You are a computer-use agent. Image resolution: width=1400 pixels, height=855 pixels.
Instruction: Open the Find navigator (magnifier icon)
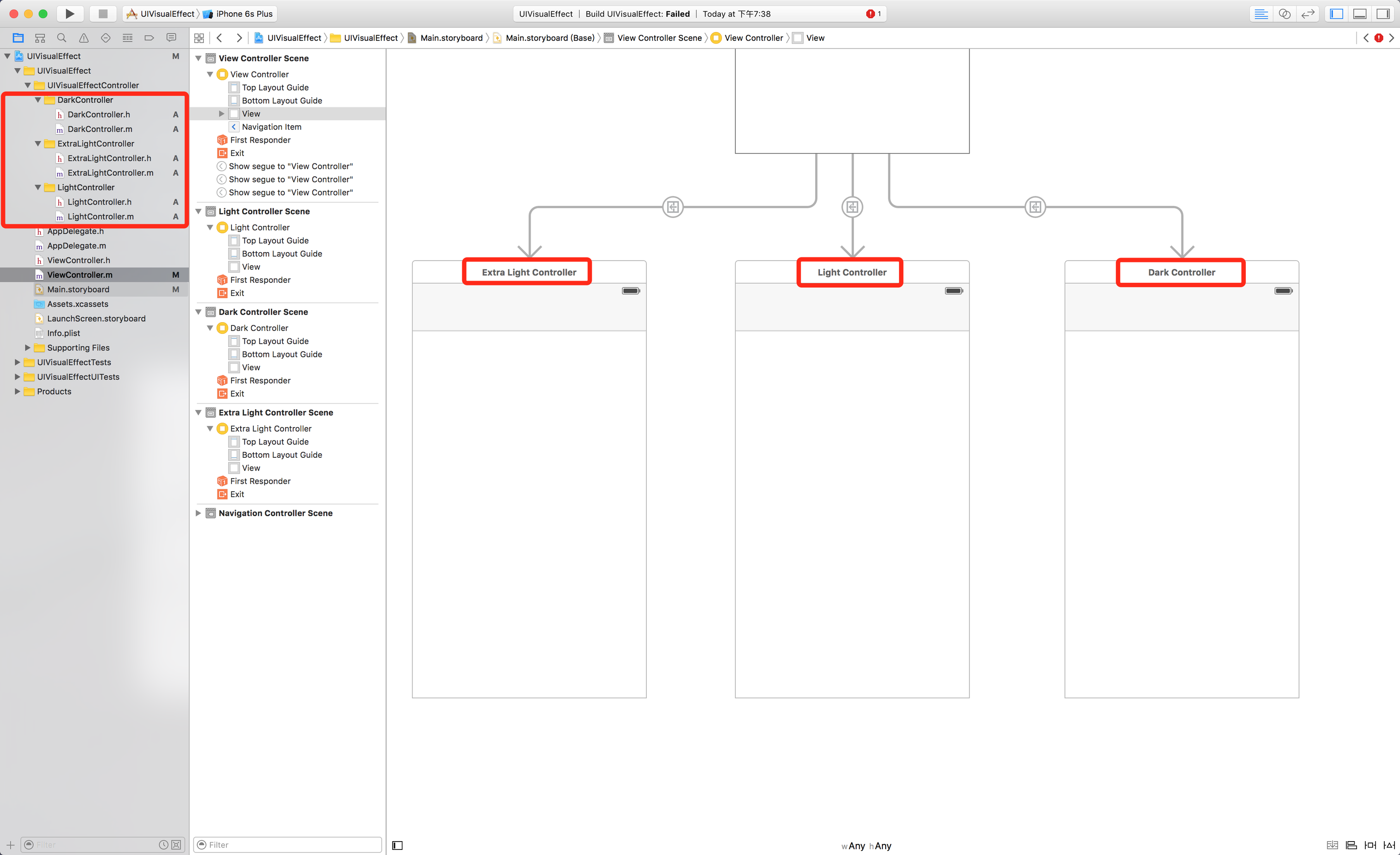62,38
